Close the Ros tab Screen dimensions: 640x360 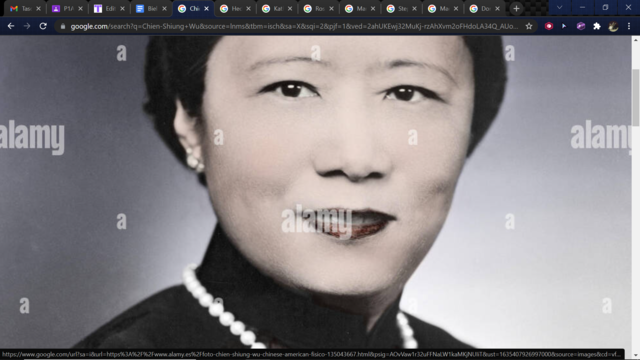coord(331,9)
